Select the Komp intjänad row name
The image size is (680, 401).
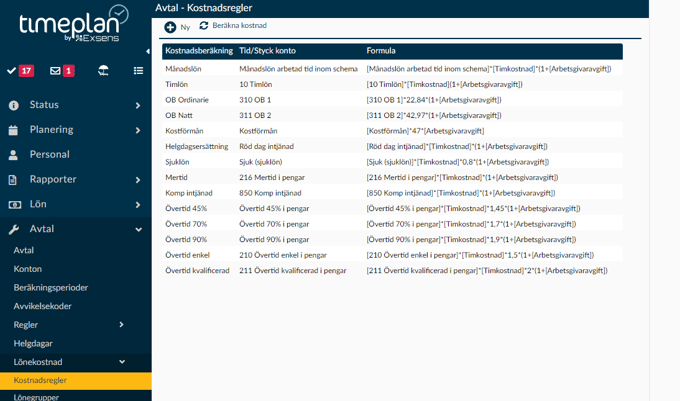pos(189,193)
